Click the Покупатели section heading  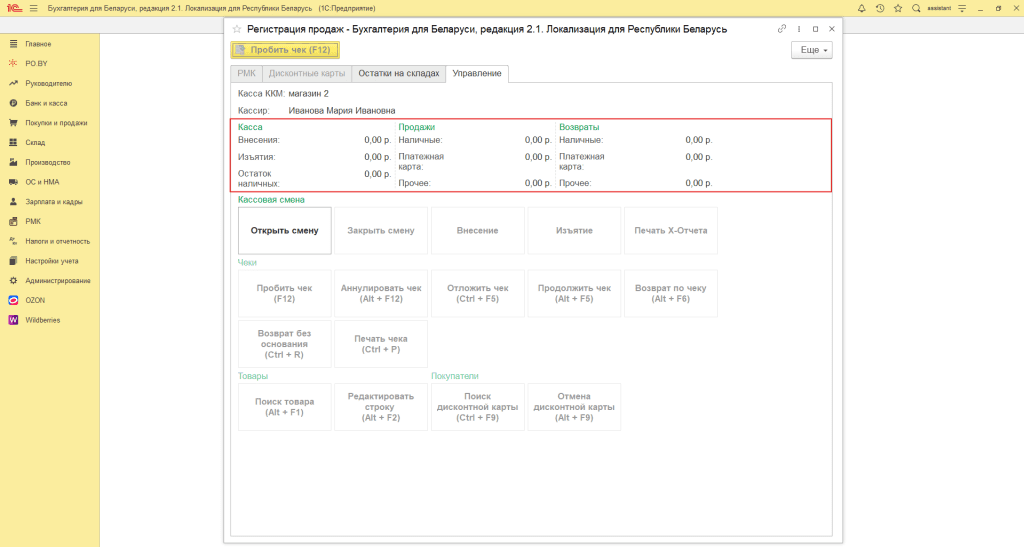pos(455,376)
